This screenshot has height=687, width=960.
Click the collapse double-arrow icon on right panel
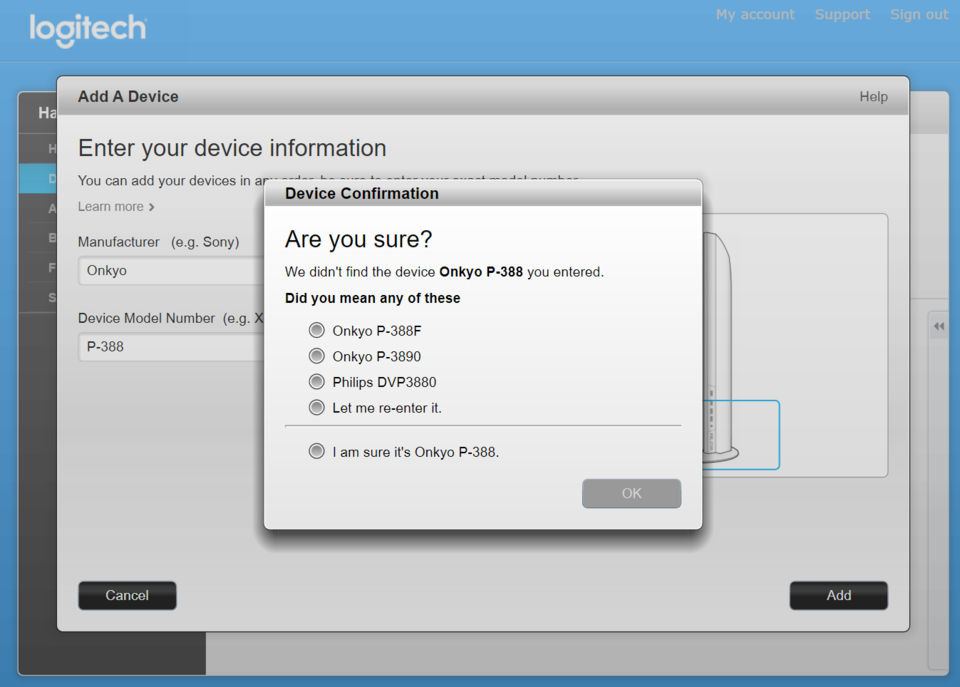(x=939, y=326)
